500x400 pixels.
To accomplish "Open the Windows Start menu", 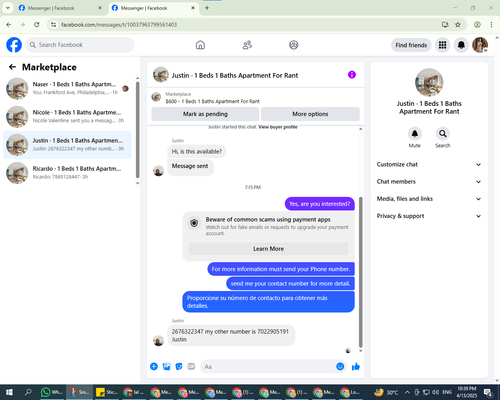I will point(9,392).
